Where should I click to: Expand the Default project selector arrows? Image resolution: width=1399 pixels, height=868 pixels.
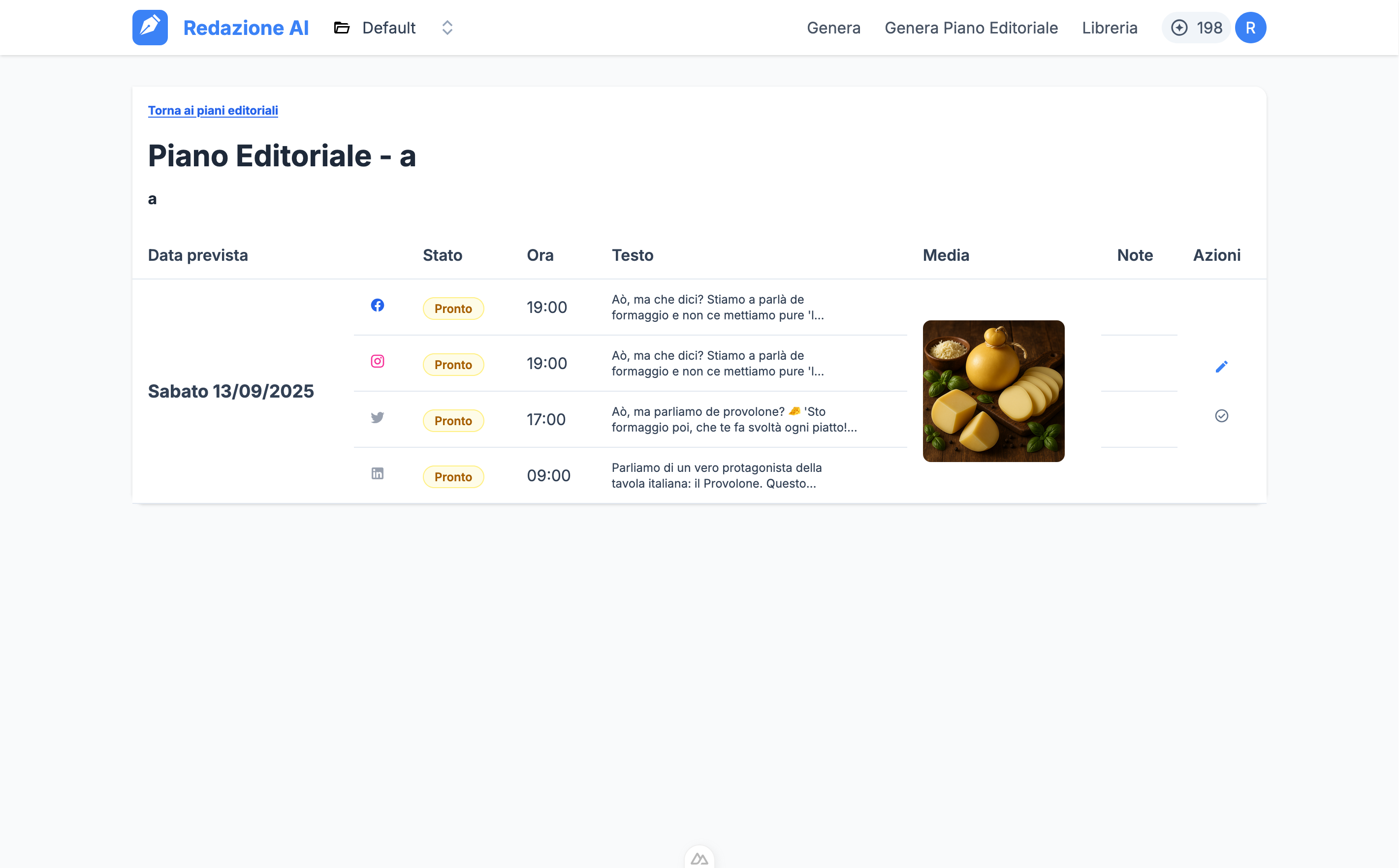447,28
